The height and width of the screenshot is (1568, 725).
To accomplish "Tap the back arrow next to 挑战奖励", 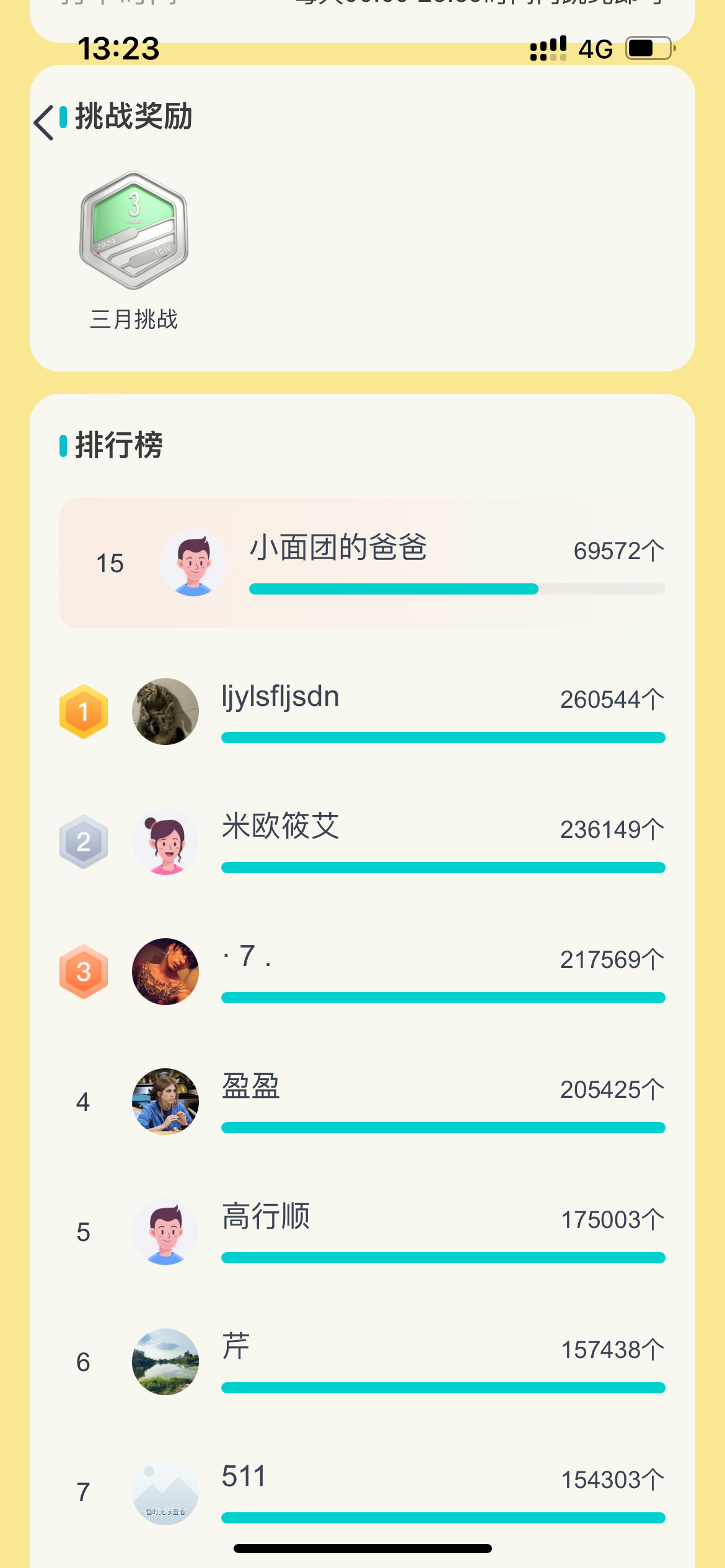I will [x=44, y=123].
